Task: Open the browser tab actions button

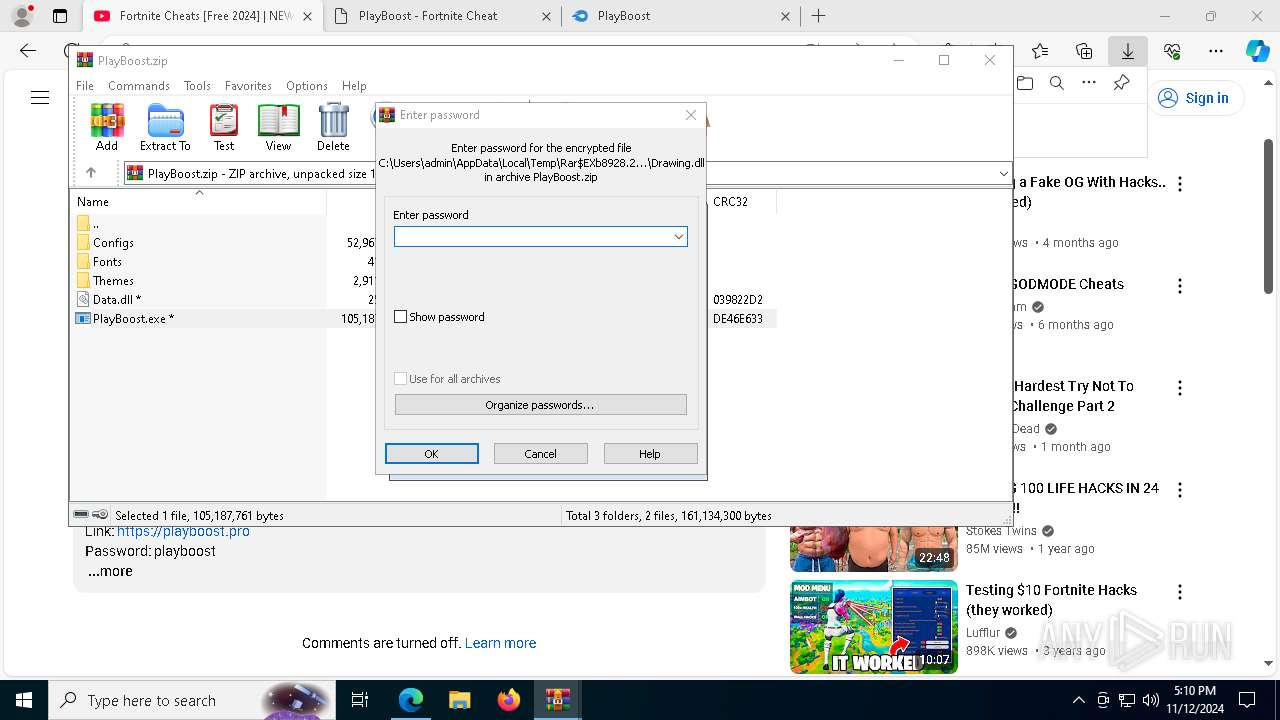Action: pos(60,16)
